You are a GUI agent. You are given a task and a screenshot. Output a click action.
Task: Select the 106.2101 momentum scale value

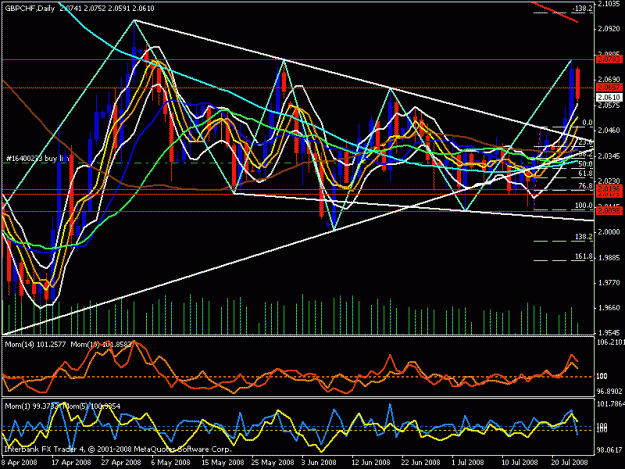611,343
